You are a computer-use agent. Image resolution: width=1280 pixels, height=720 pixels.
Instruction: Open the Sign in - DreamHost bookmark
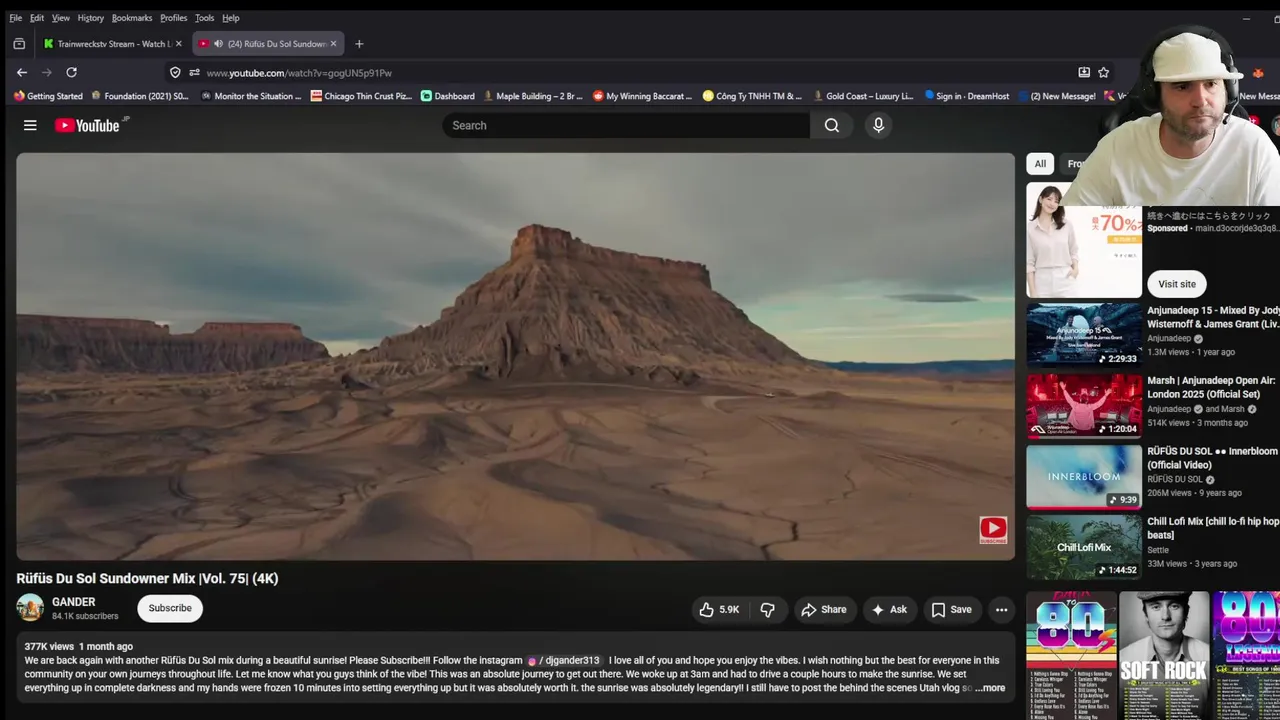pyautogui.click(x=967, y=96)
